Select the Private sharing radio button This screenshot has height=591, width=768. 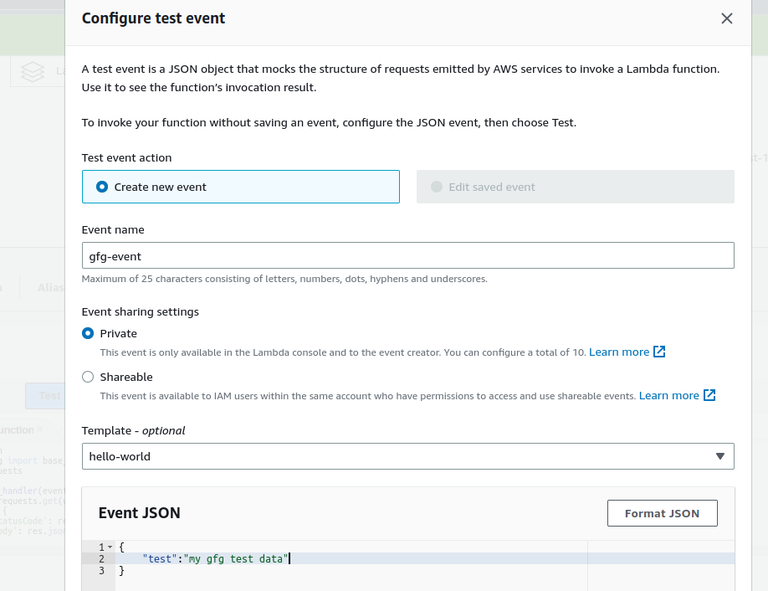pos(88,334)
